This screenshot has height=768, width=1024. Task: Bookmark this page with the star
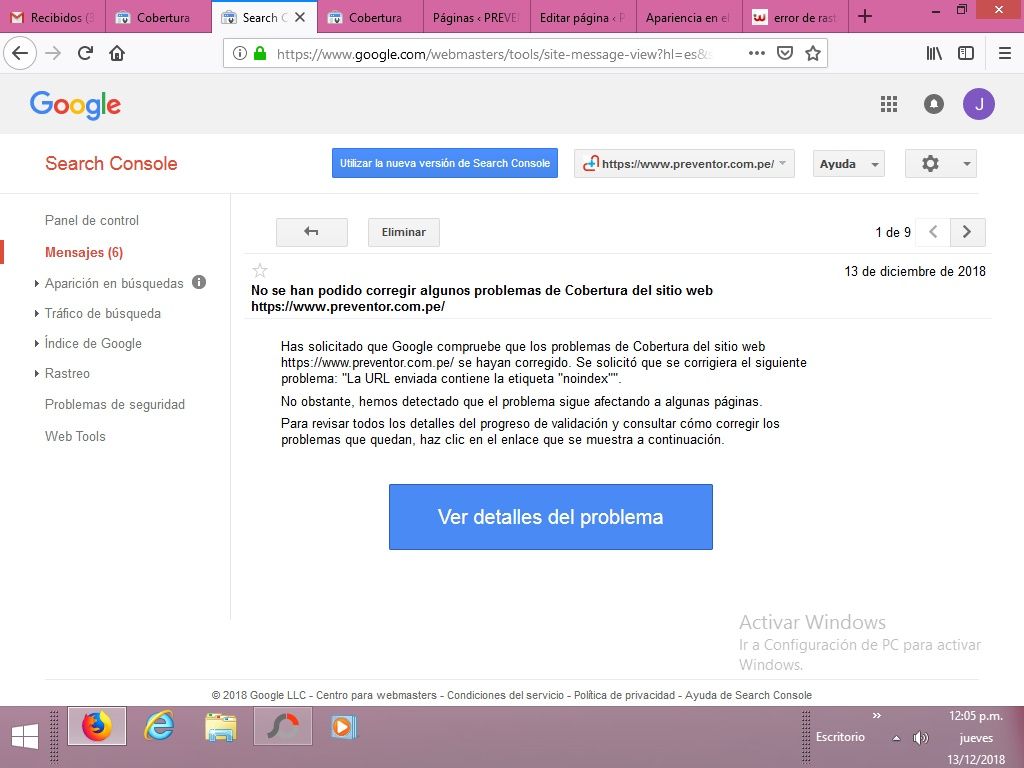pos(812,54)
